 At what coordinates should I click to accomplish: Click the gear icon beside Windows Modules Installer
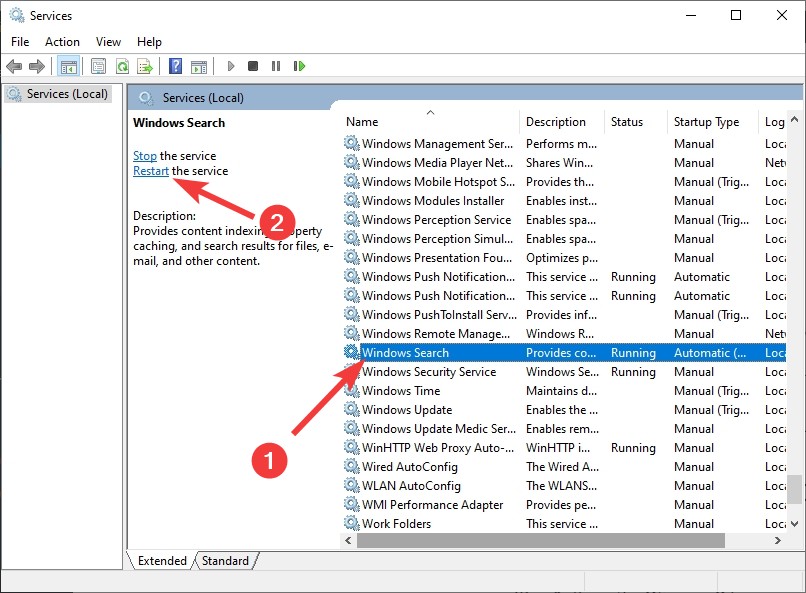[352, 200]
